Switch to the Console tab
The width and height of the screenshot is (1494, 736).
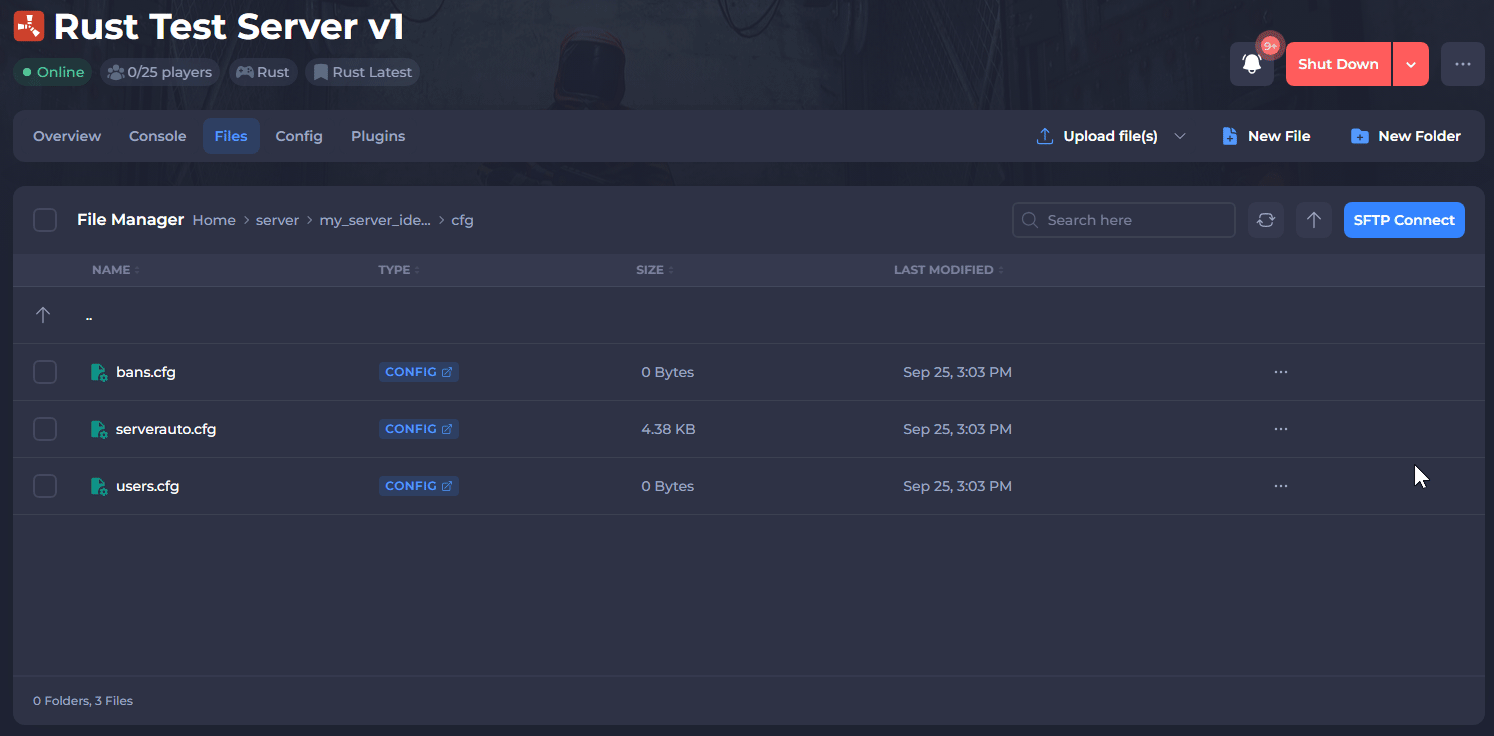157,136
